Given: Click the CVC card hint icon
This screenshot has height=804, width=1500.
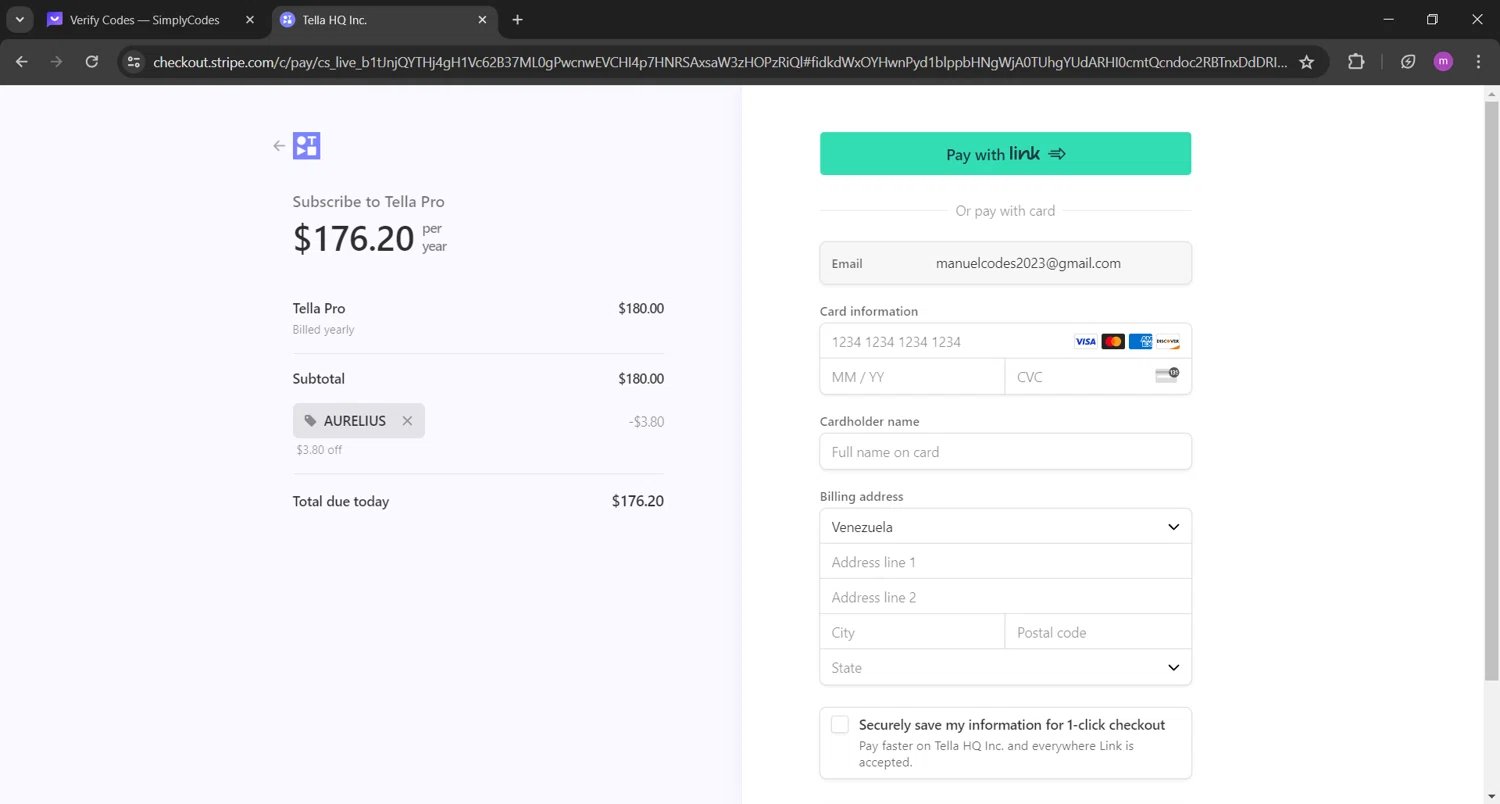Looking at the screenshot, I should pyautogui.click(x=1167, y=376).
